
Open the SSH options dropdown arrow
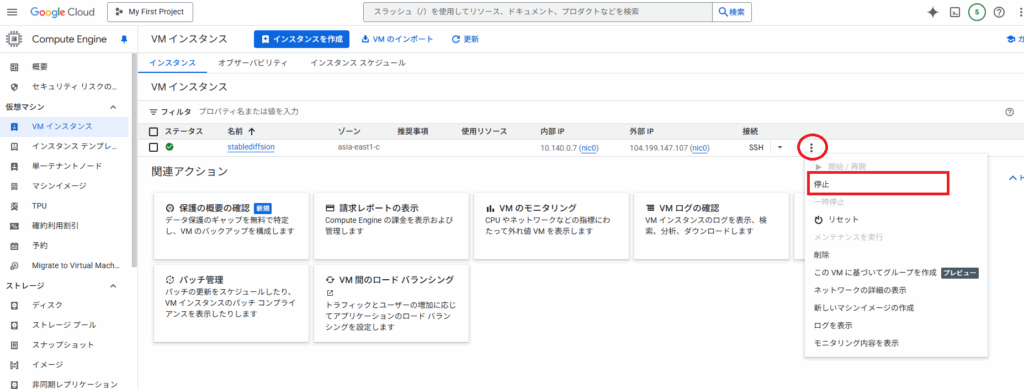780,148
